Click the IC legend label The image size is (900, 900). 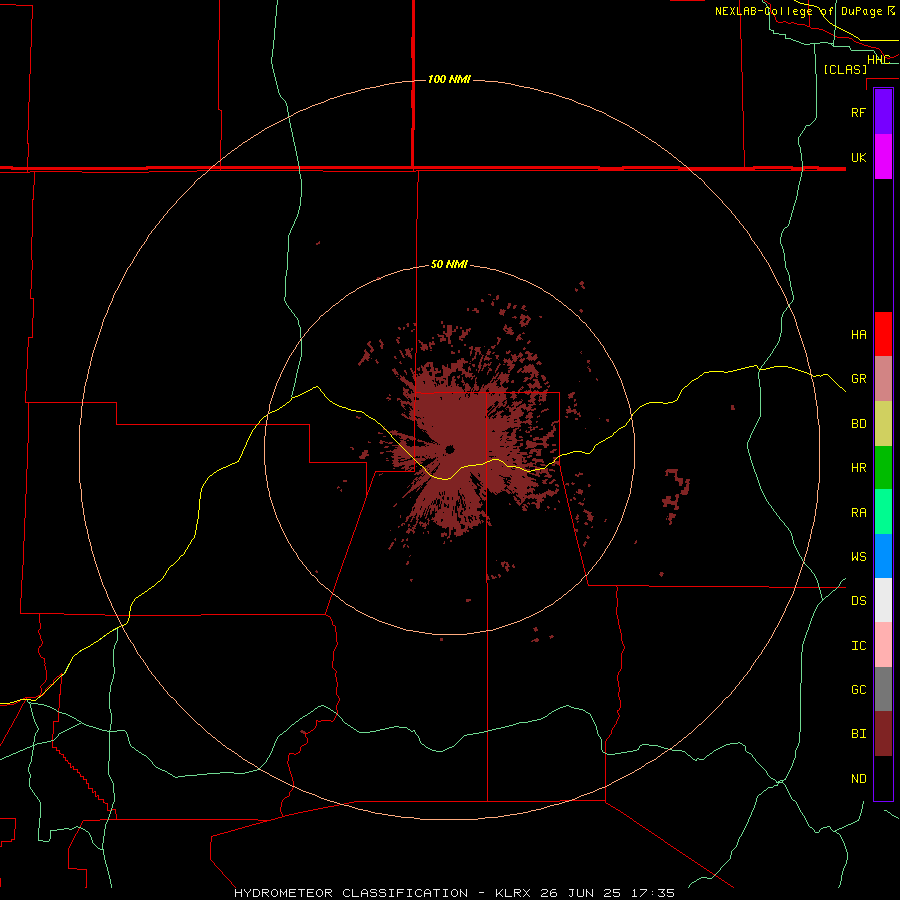point(859,646)
